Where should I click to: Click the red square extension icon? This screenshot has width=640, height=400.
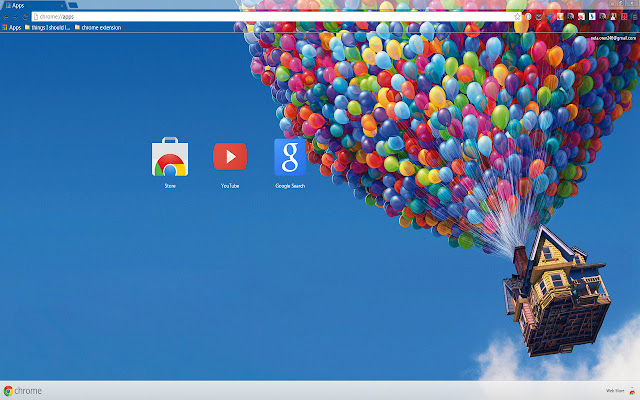(624, 17)
